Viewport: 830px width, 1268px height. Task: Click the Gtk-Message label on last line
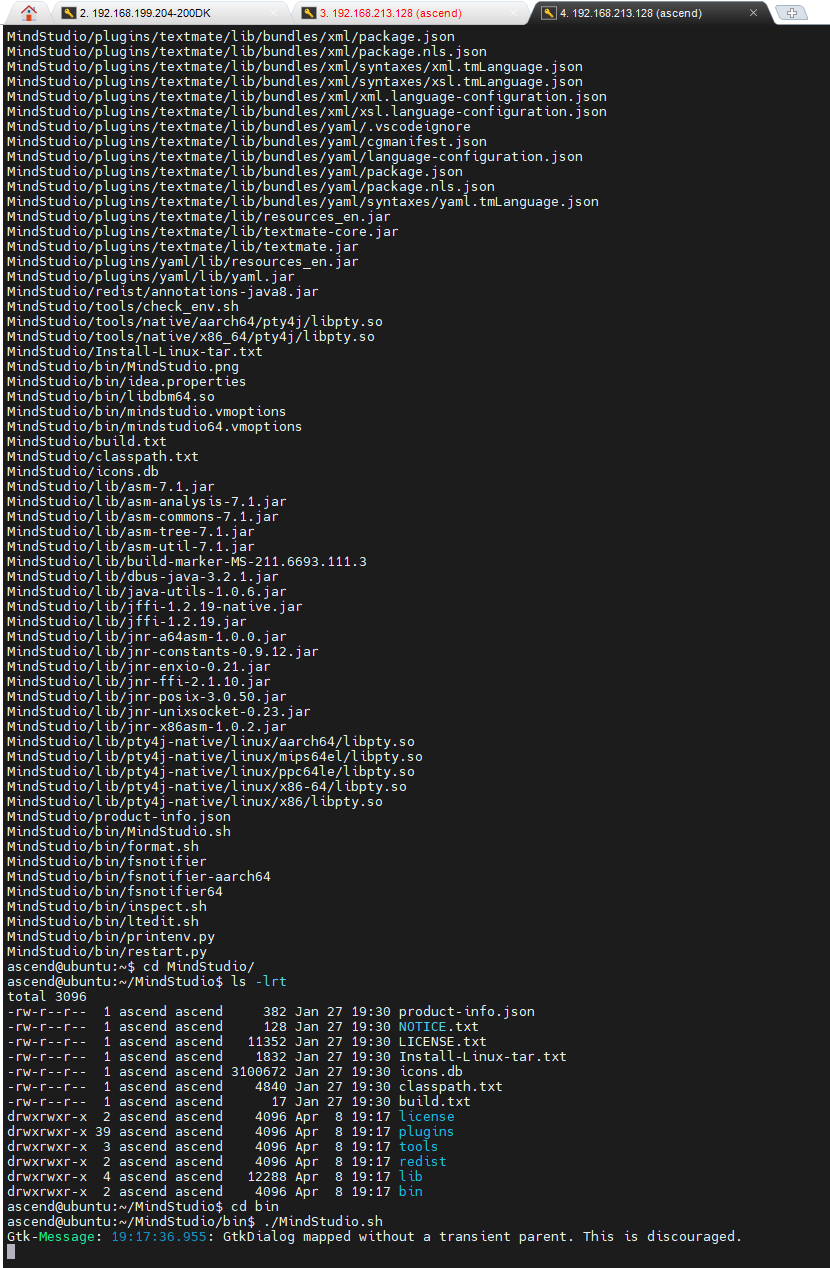(x=50, y=1236)
